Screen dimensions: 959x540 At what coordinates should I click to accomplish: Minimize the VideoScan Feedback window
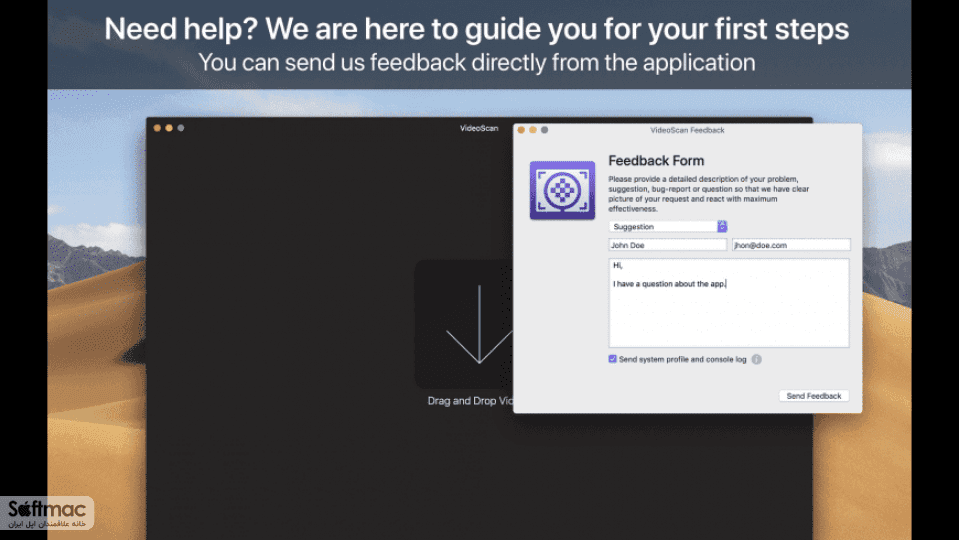point(533,130)
